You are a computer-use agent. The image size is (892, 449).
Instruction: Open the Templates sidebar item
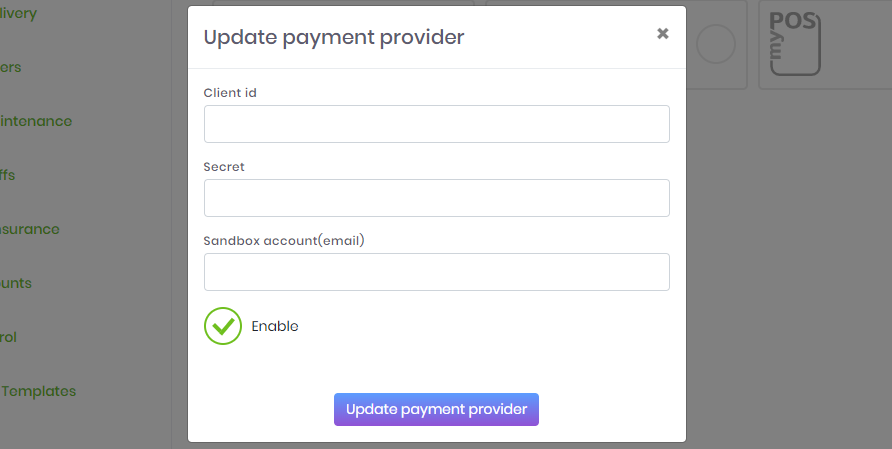tap(38, 391)
